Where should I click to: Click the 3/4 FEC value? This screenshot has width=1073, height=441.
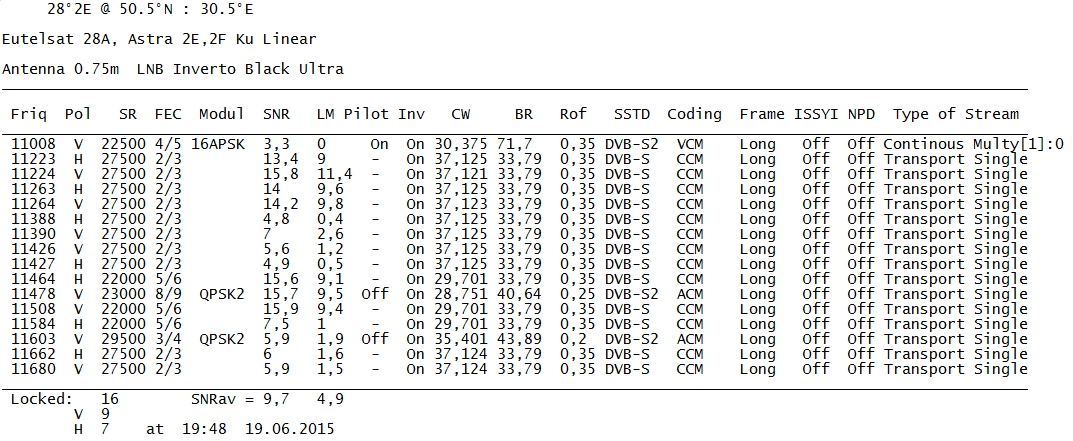click(x=168, y=339)
